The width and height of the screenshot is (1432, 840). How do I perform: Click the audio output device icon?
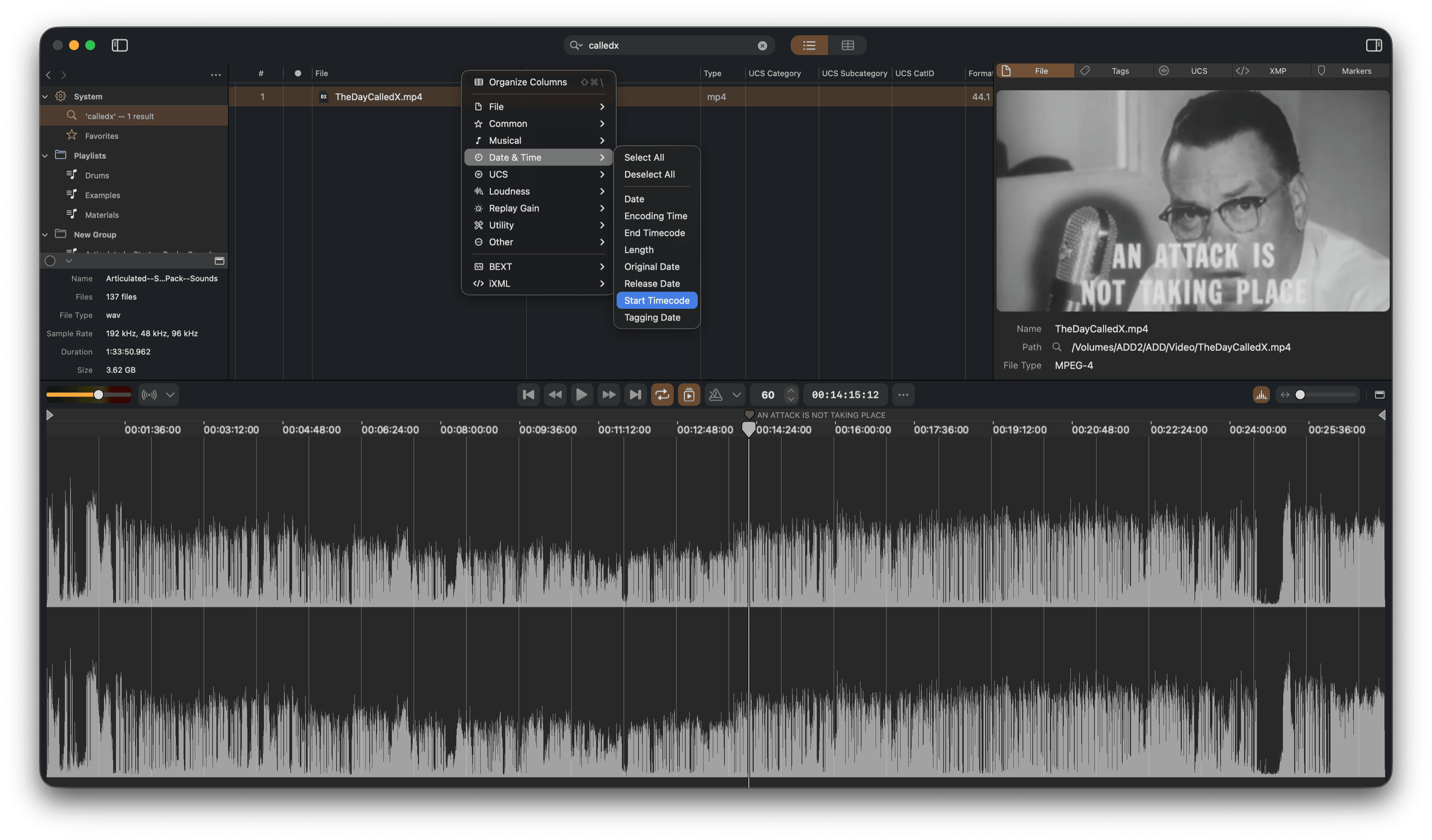coord(149,395)
